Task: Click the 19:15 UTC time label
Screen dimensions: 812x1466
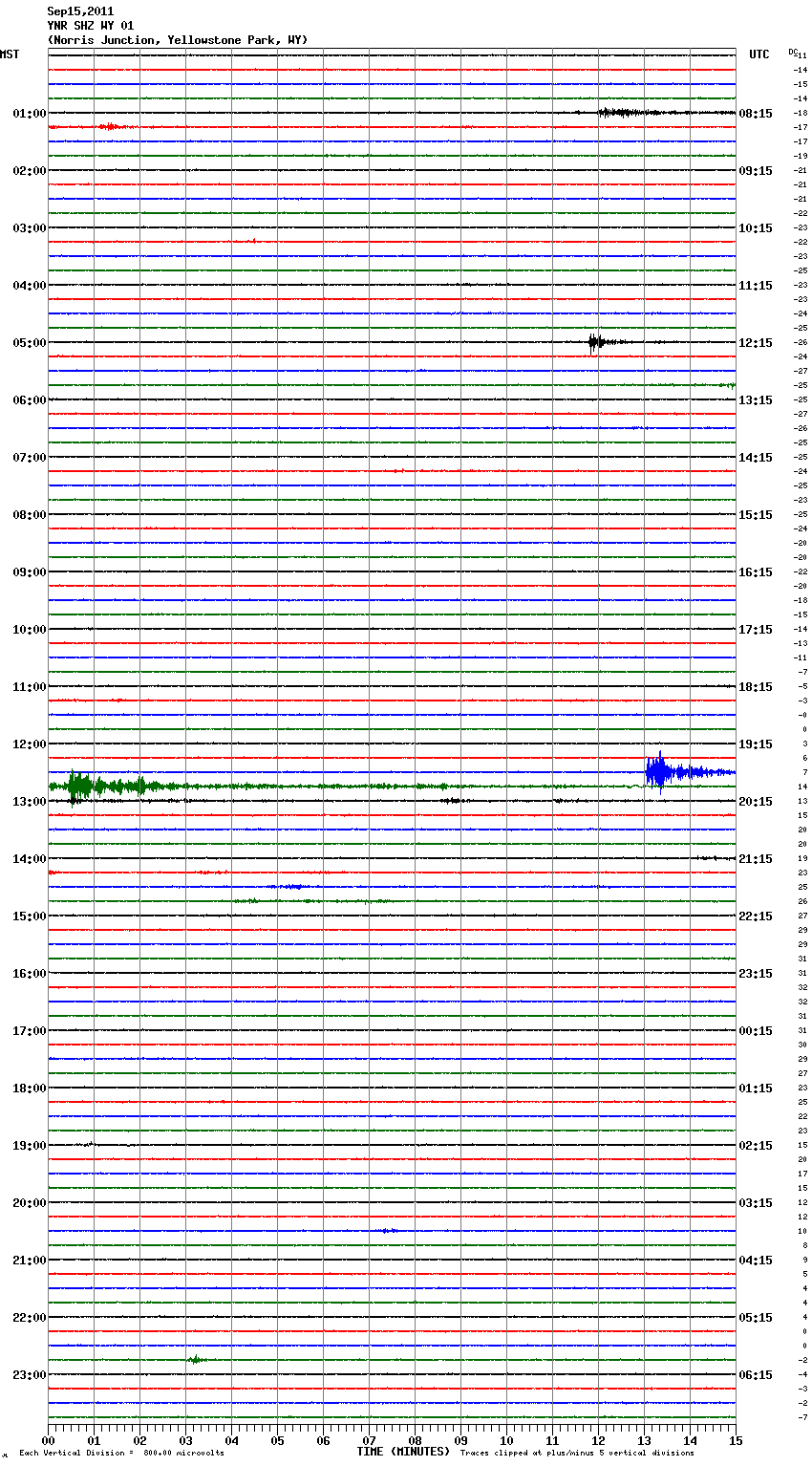Action: (x=756, y=744)
